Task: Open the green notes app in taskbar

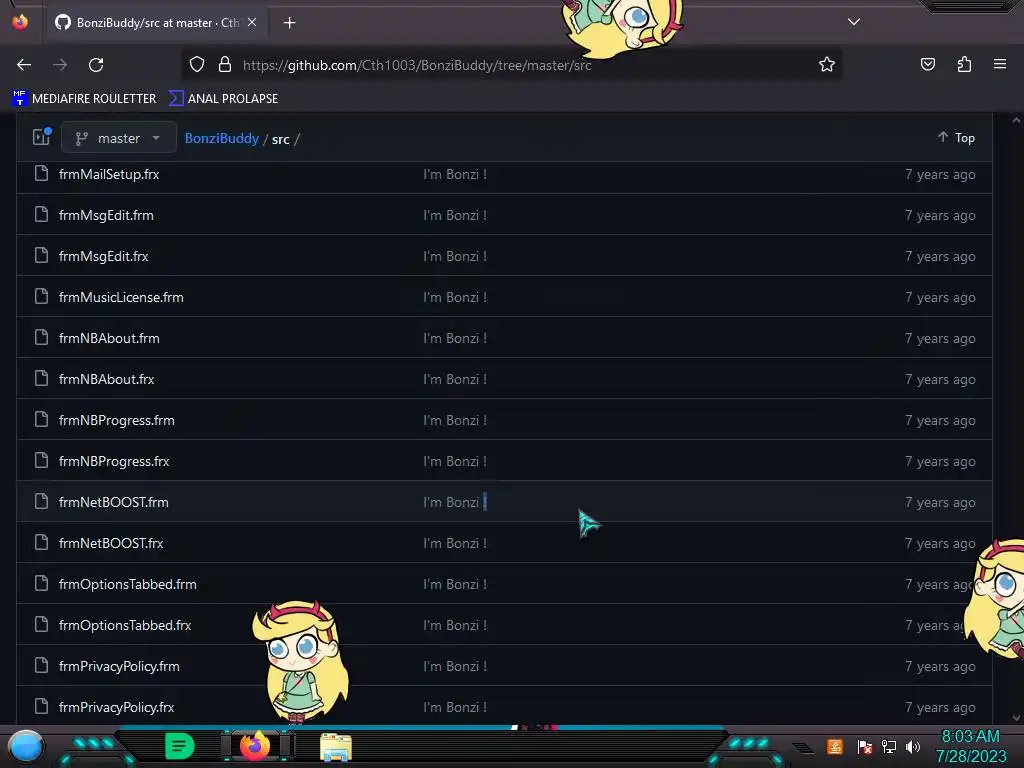Action: click(180, 746)
